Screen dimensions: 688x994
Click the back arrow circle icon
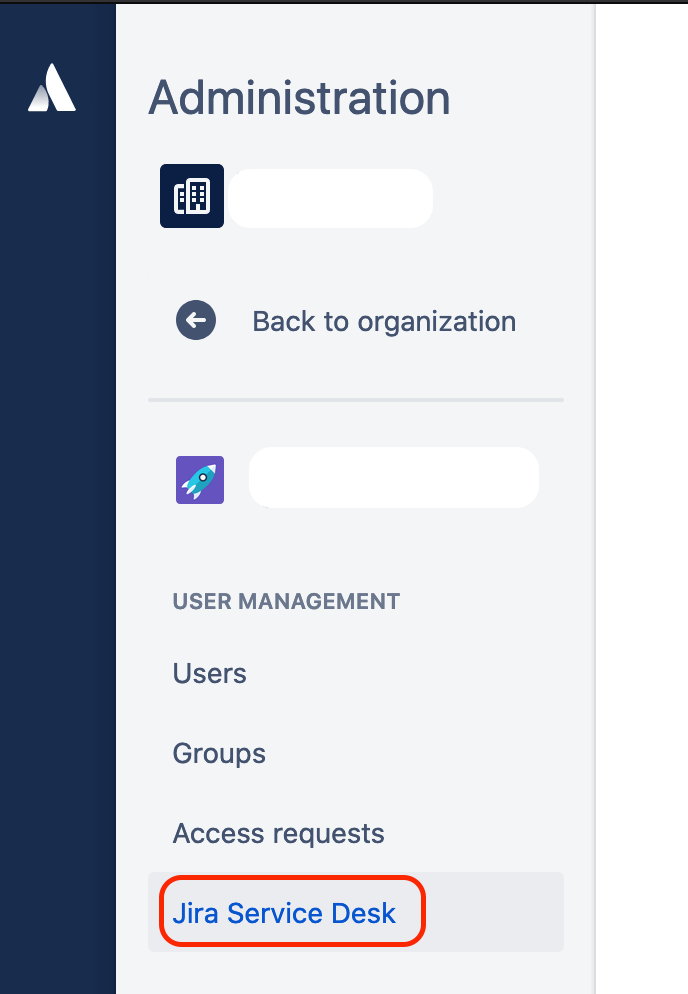196,320
